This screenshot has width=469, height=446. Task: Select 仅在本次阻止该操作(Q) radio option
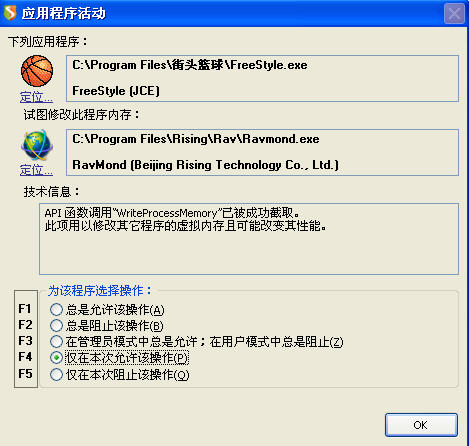(119, 374)
